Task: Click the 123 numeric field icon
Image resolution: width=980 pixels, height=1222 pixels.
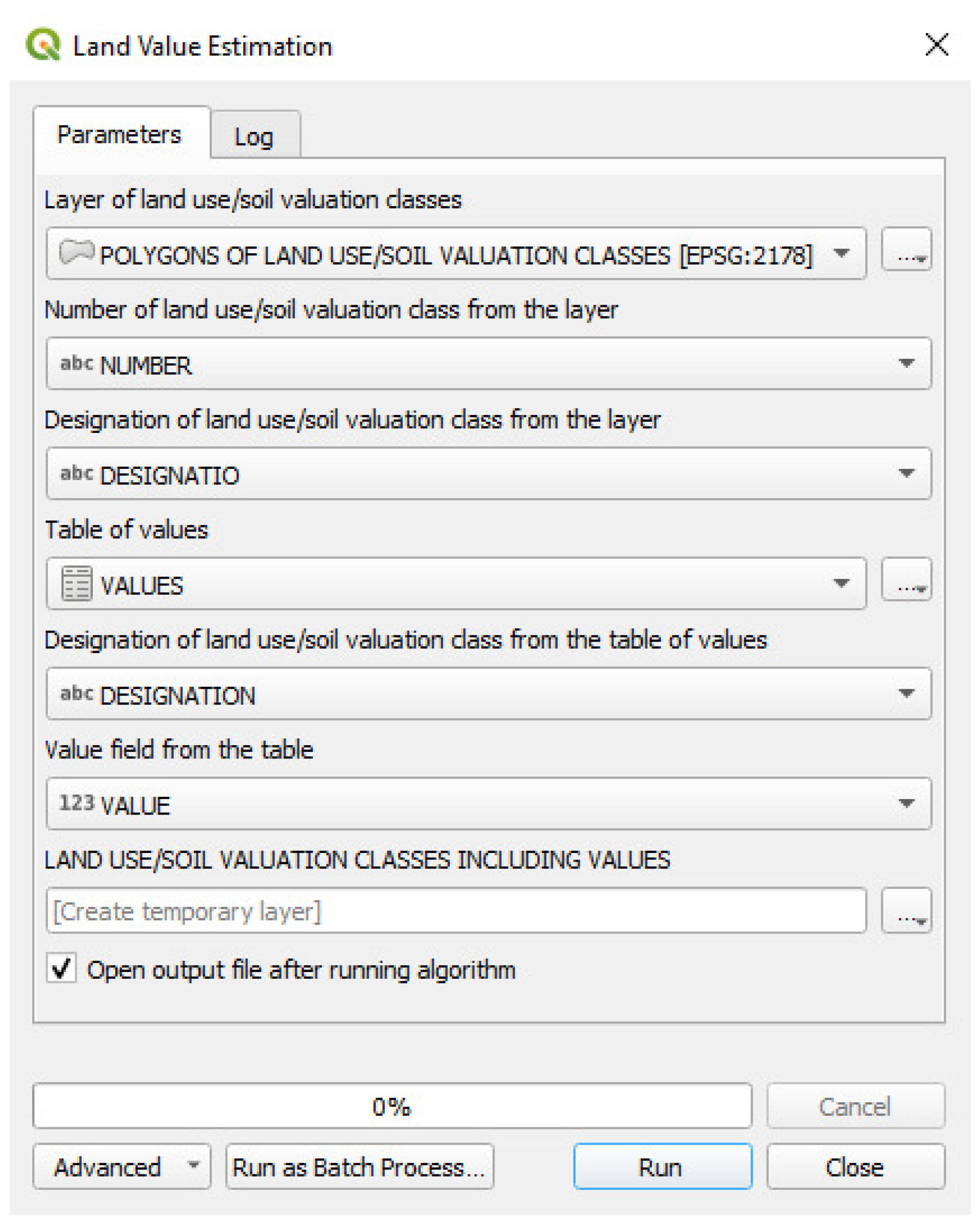Action: [76, 802]
